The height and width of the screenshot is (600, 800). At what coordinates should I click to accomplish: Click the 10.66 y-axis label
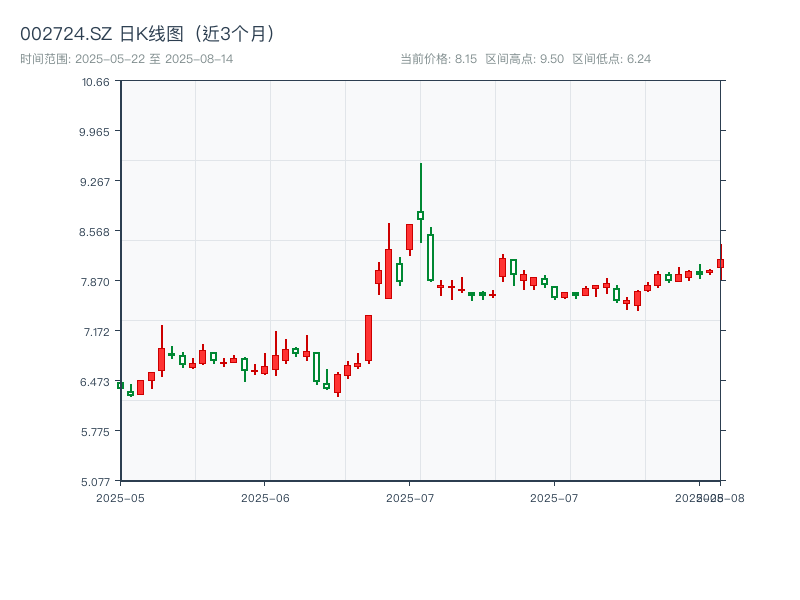coord(96,81)
